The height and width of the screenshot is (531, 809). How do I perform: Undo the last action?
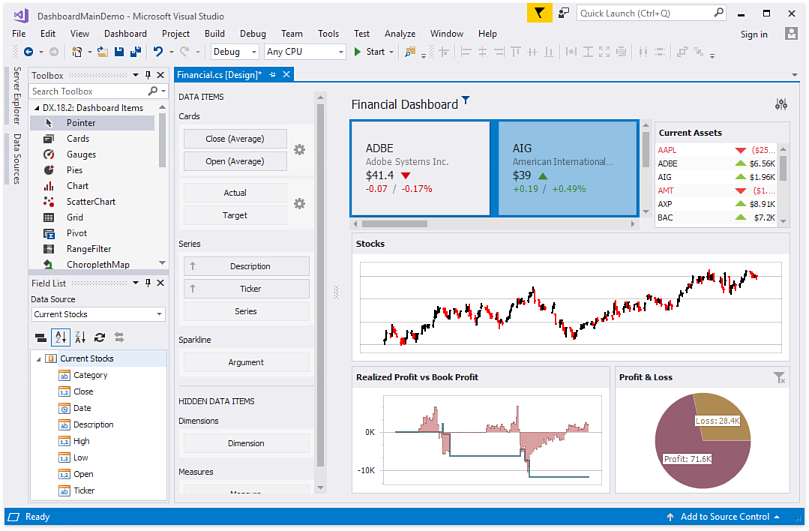(x=158, y=52)
